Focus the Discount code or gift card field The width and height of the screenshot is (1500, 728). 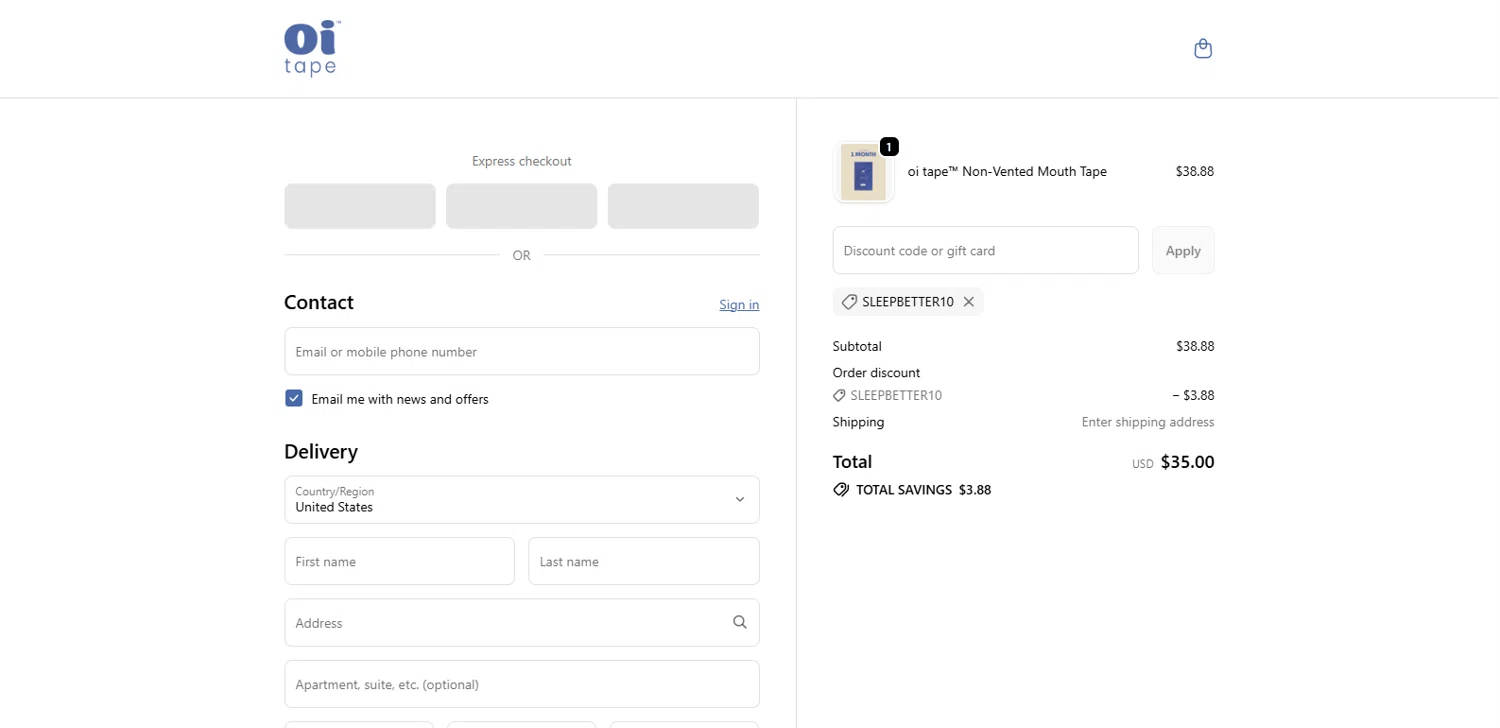[x=986, y=250]
